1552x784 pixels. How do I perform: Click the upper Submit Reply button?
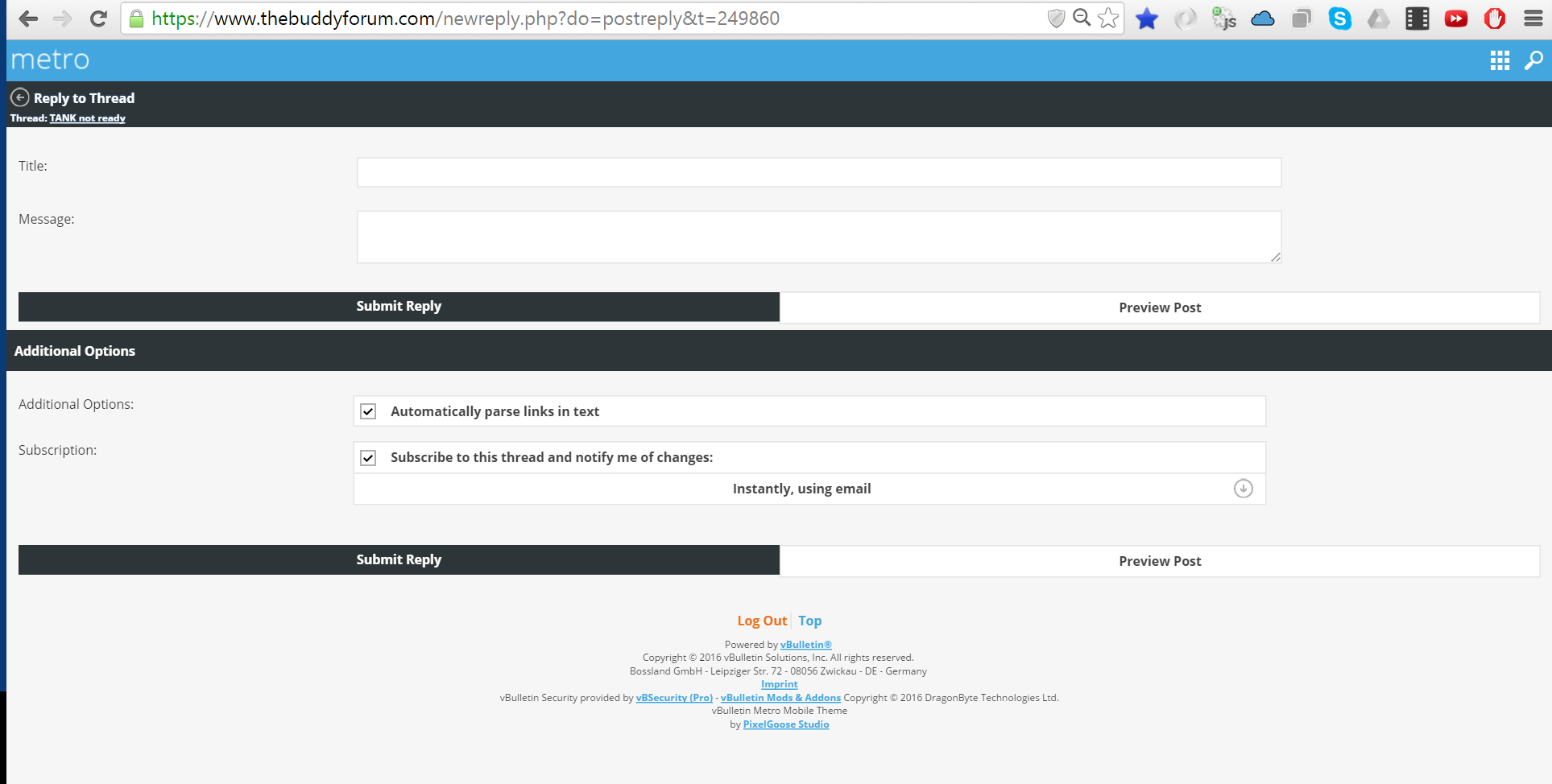[x=399, y=306]
